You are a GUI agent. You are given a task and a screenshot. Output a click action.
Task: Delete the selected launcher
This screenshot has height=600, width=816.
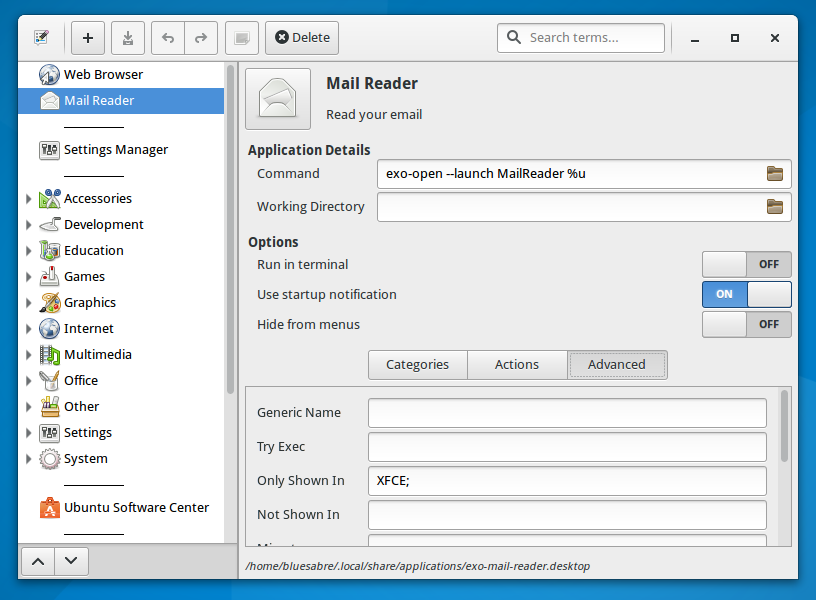(301, 37)
